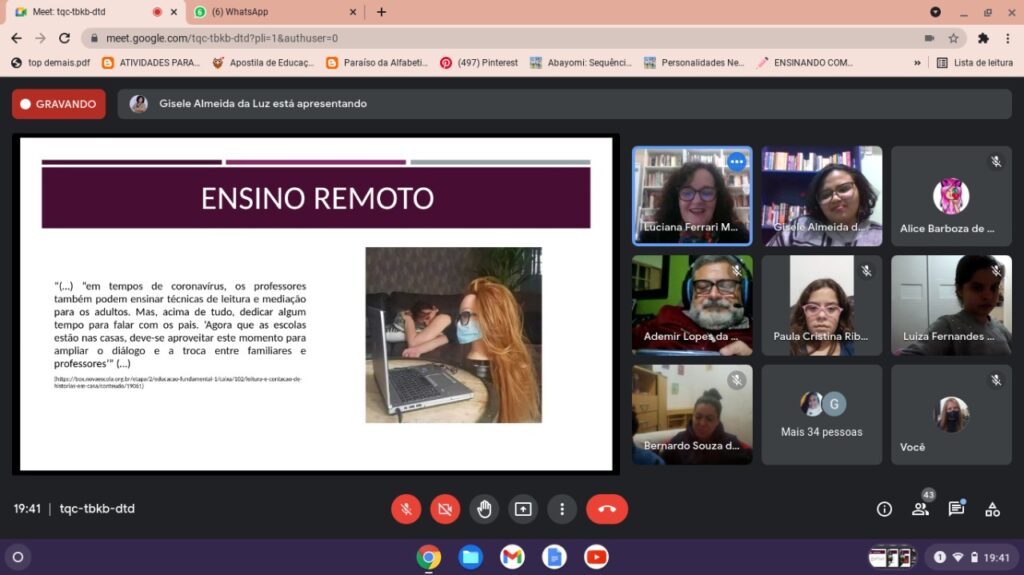Screen dimensions: 1024x575
Task: Turn on the camera in the call bar
Action: (x=445, y=509)
